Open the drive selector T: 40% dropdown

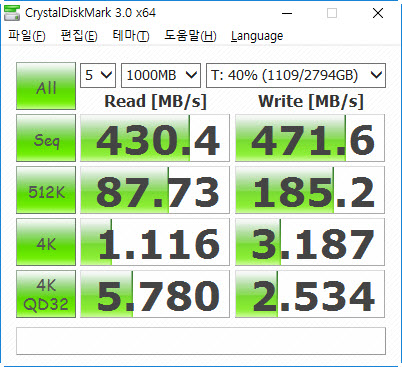[296, 75]
